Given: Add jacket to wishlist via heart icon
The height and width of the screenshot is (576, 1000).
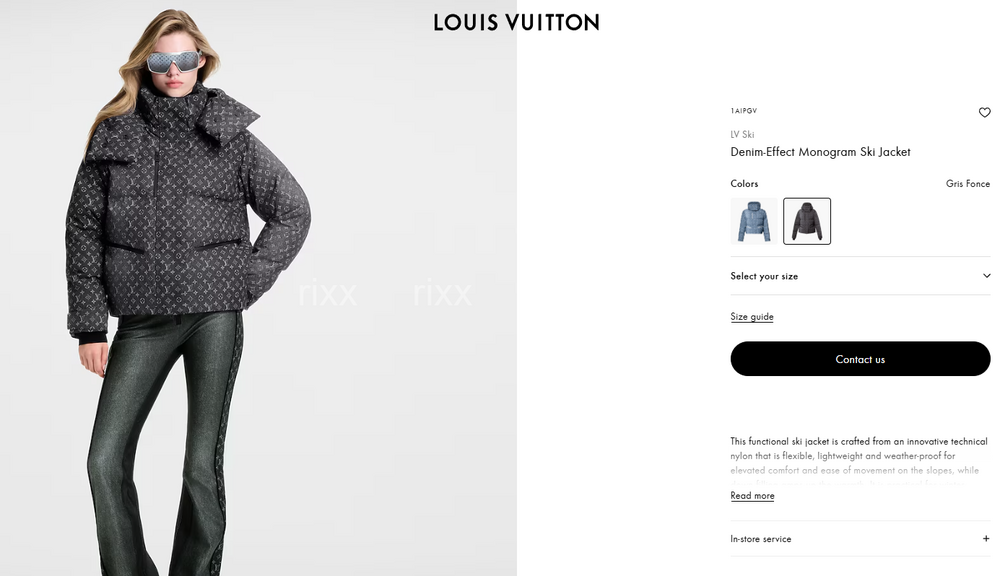Looking at the screenshot, I should click(984, 112).
